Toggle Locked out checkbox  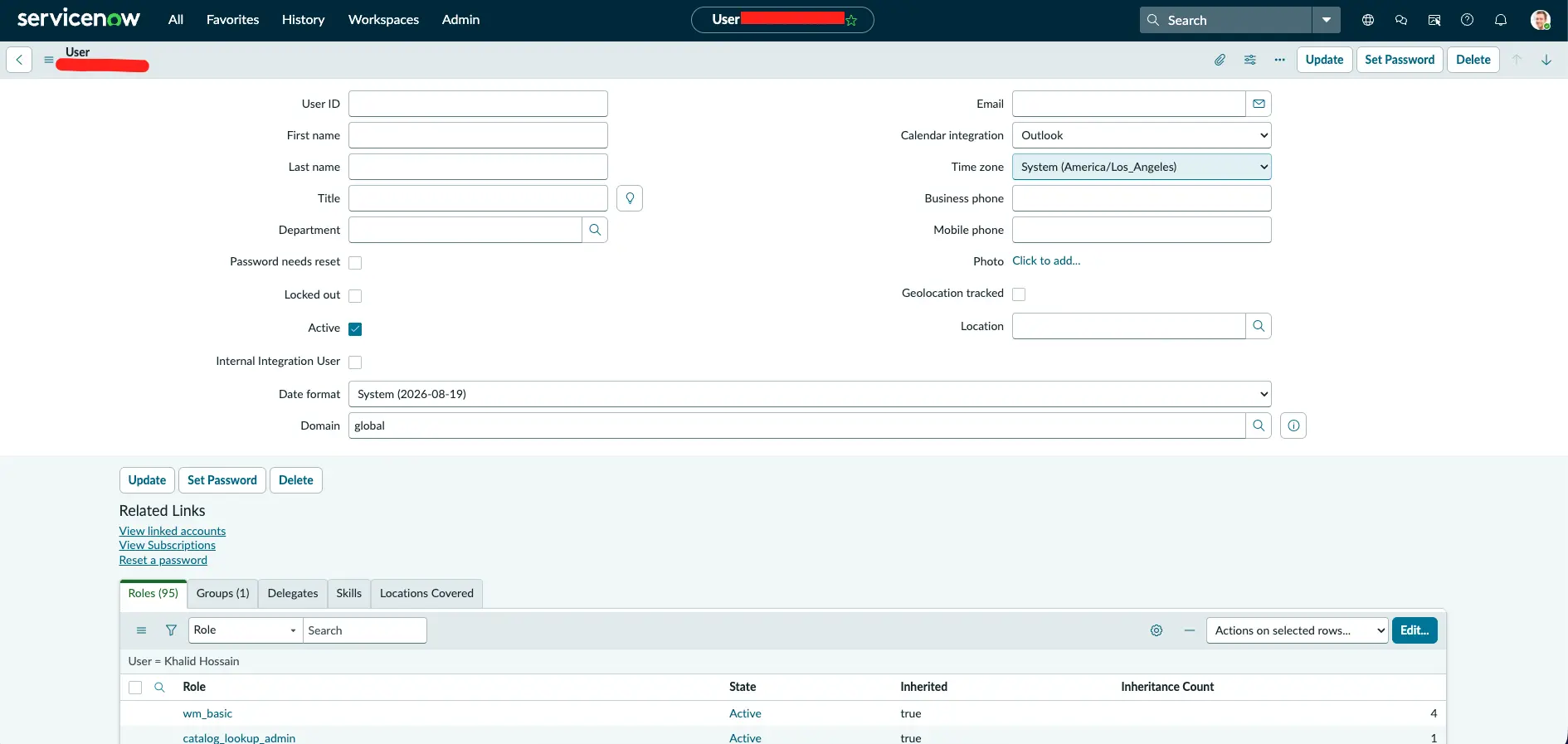tap(355, 296)
